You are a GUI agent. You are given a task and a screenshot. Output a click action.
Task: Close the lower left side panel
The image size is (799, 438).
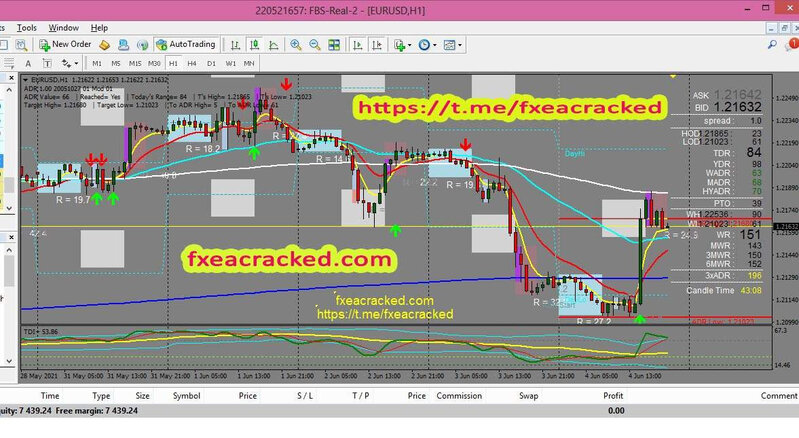tap(11, 237)
